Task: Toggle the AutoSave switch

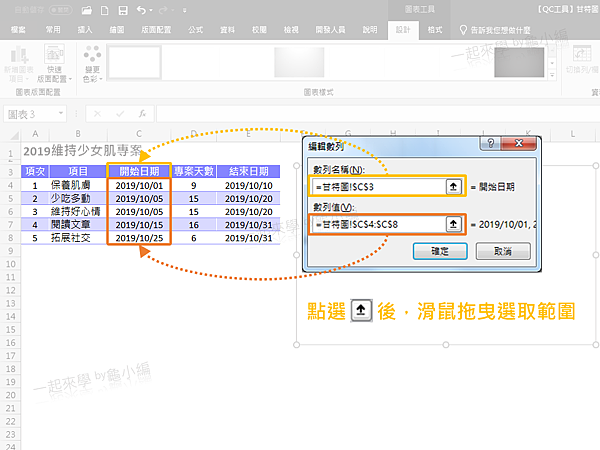Action: tap(60, 10)
